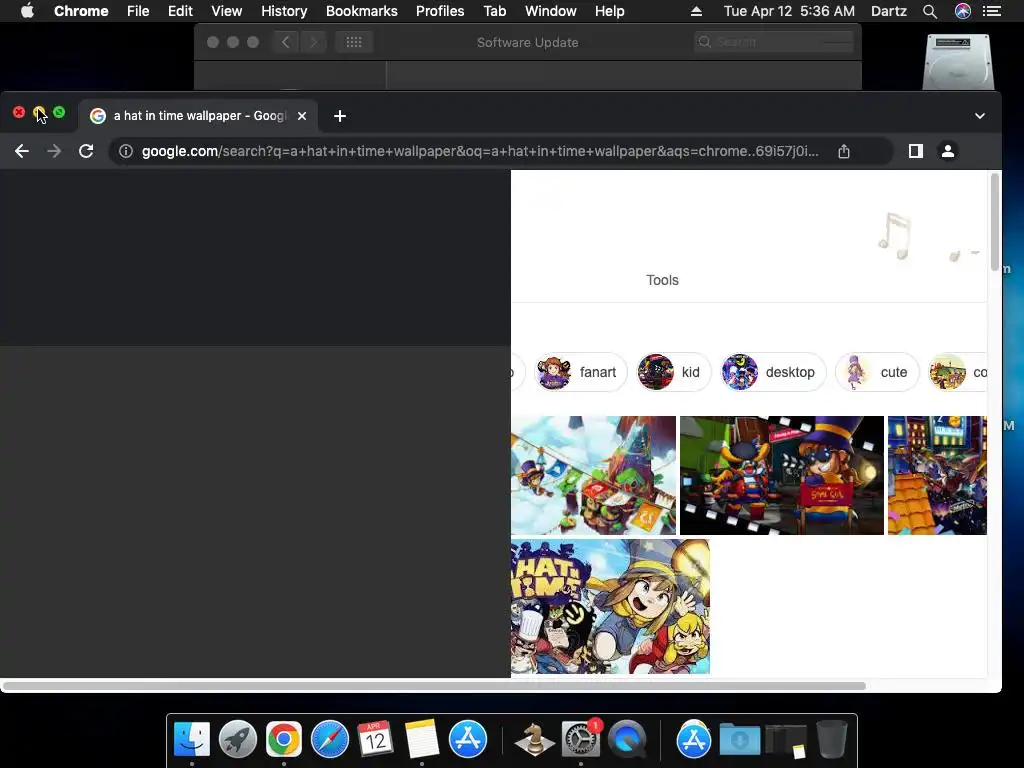Open the Downloads folder in Dock
Image resolution: width=1024 pixels, height=768 pixels.
tap(739, 739)
